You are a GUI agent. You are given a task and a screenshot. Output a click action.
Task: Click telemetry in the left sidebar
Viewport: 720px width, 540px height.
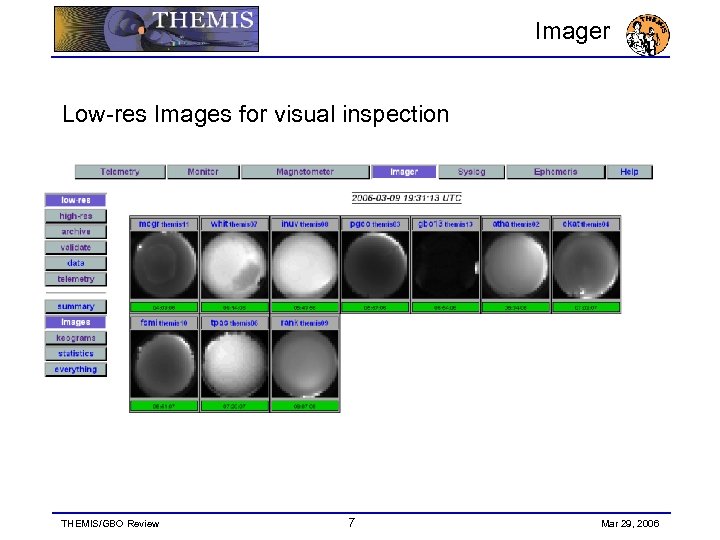[76, 279]
